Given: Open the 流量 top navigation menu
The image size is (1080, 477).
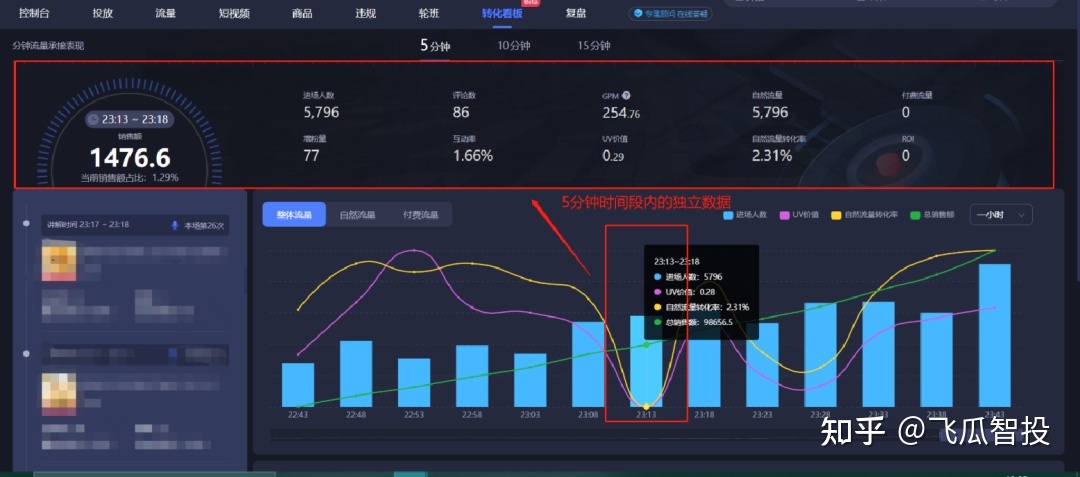Looking at the screenshot, I should pos(166,14).
